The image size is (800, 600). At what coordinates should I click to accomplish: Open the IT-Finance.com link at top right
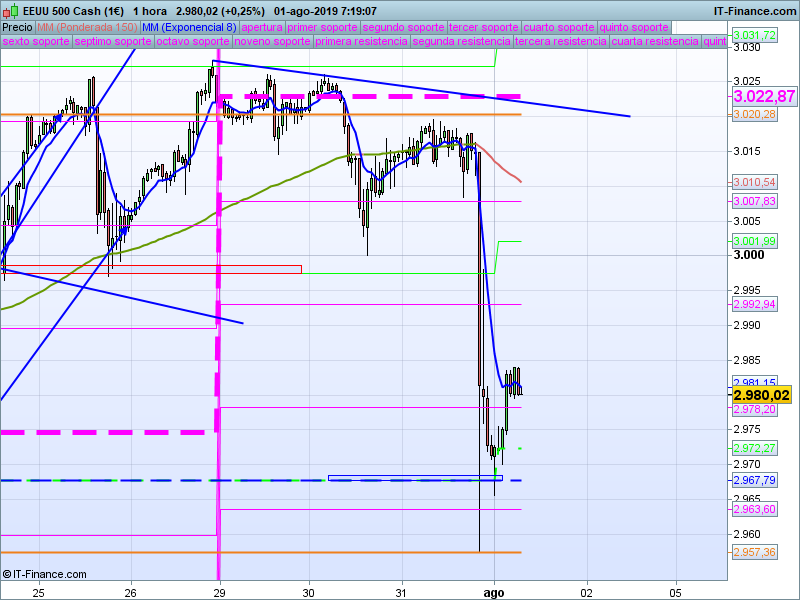[754, 11]
